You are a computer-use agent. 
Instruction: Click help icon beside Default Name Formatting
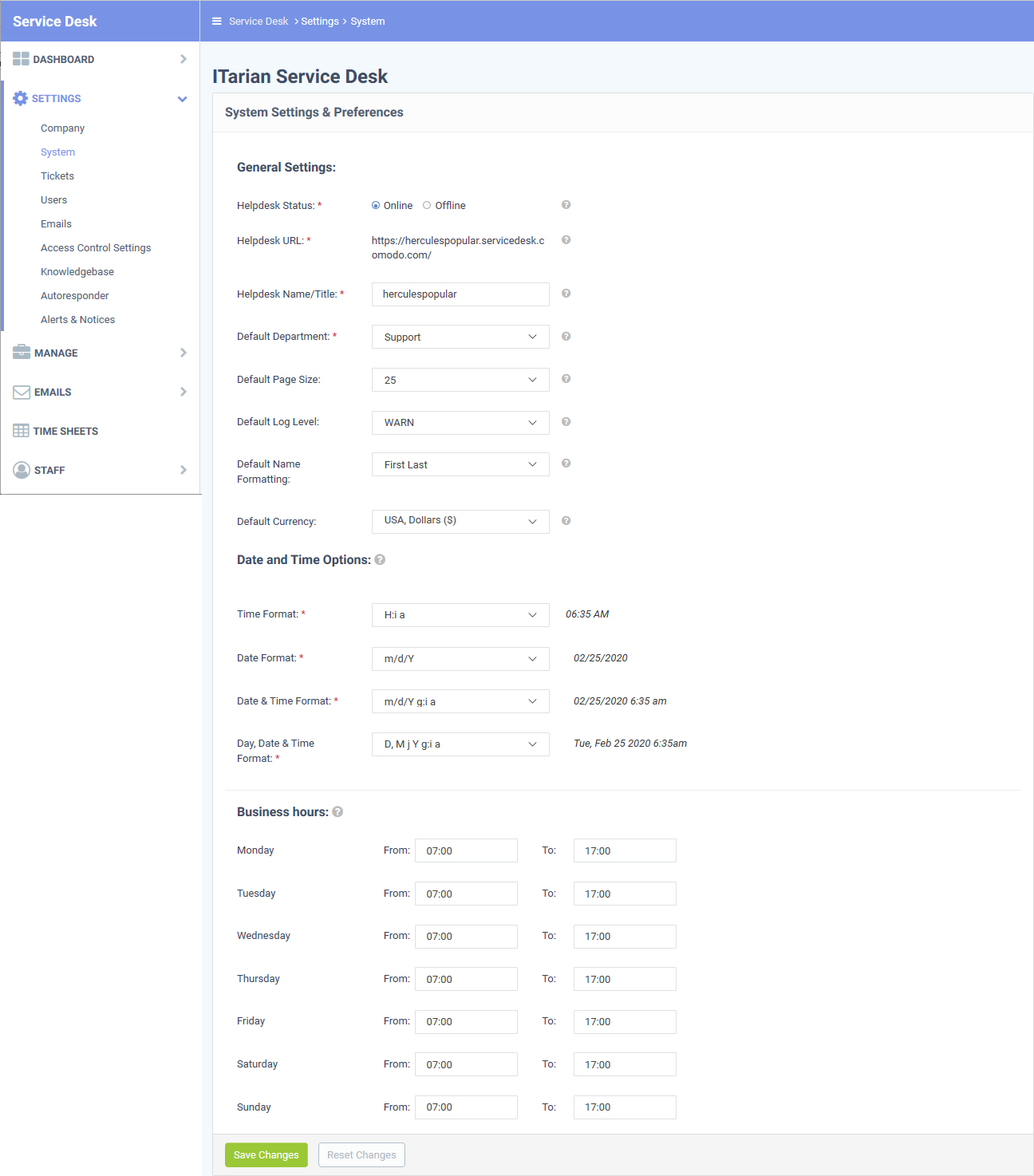tap(566, 464)
